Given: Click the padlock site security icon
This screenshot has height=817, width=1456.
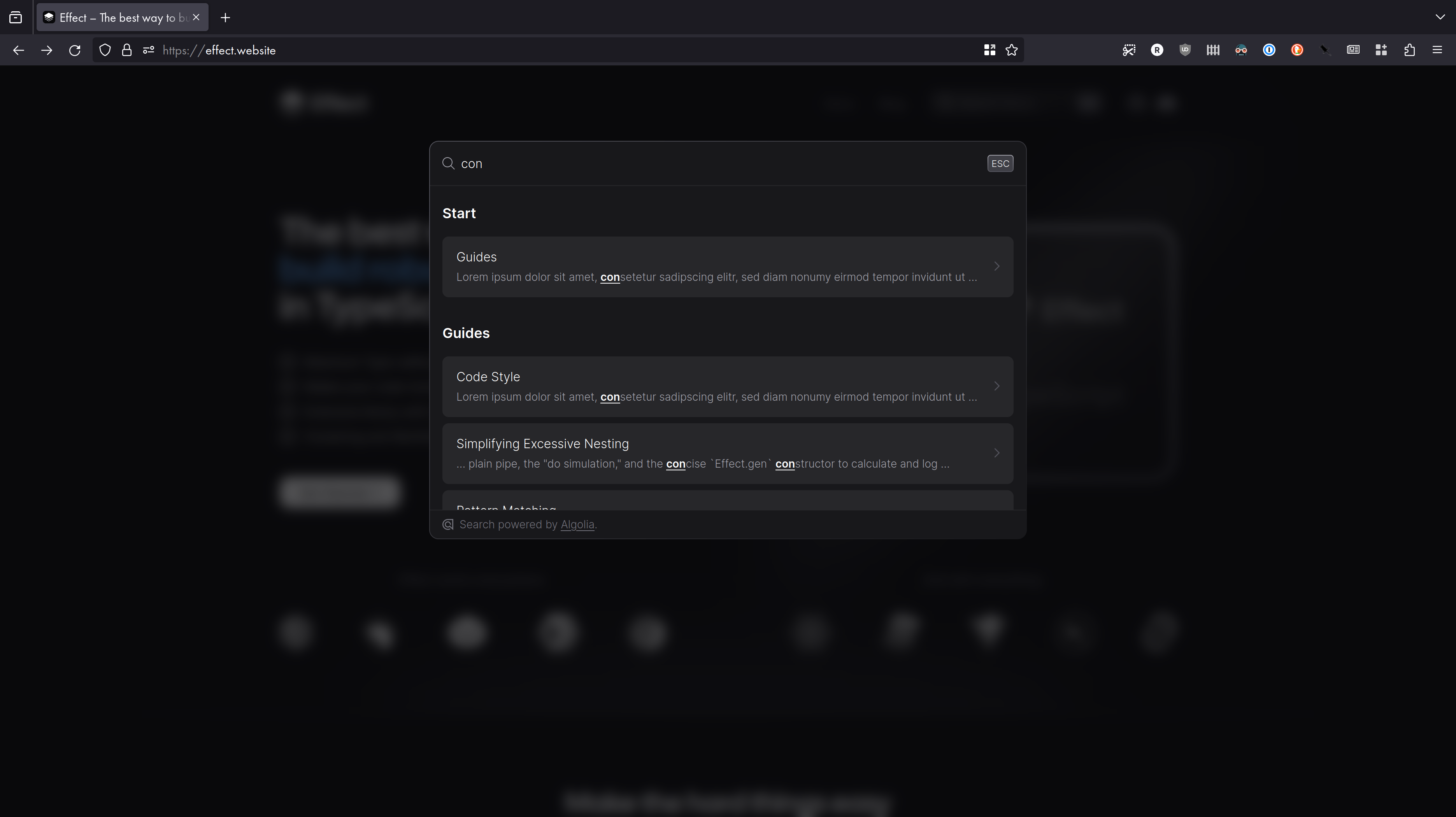Looking at the screenshot, I should coord(127,50).
